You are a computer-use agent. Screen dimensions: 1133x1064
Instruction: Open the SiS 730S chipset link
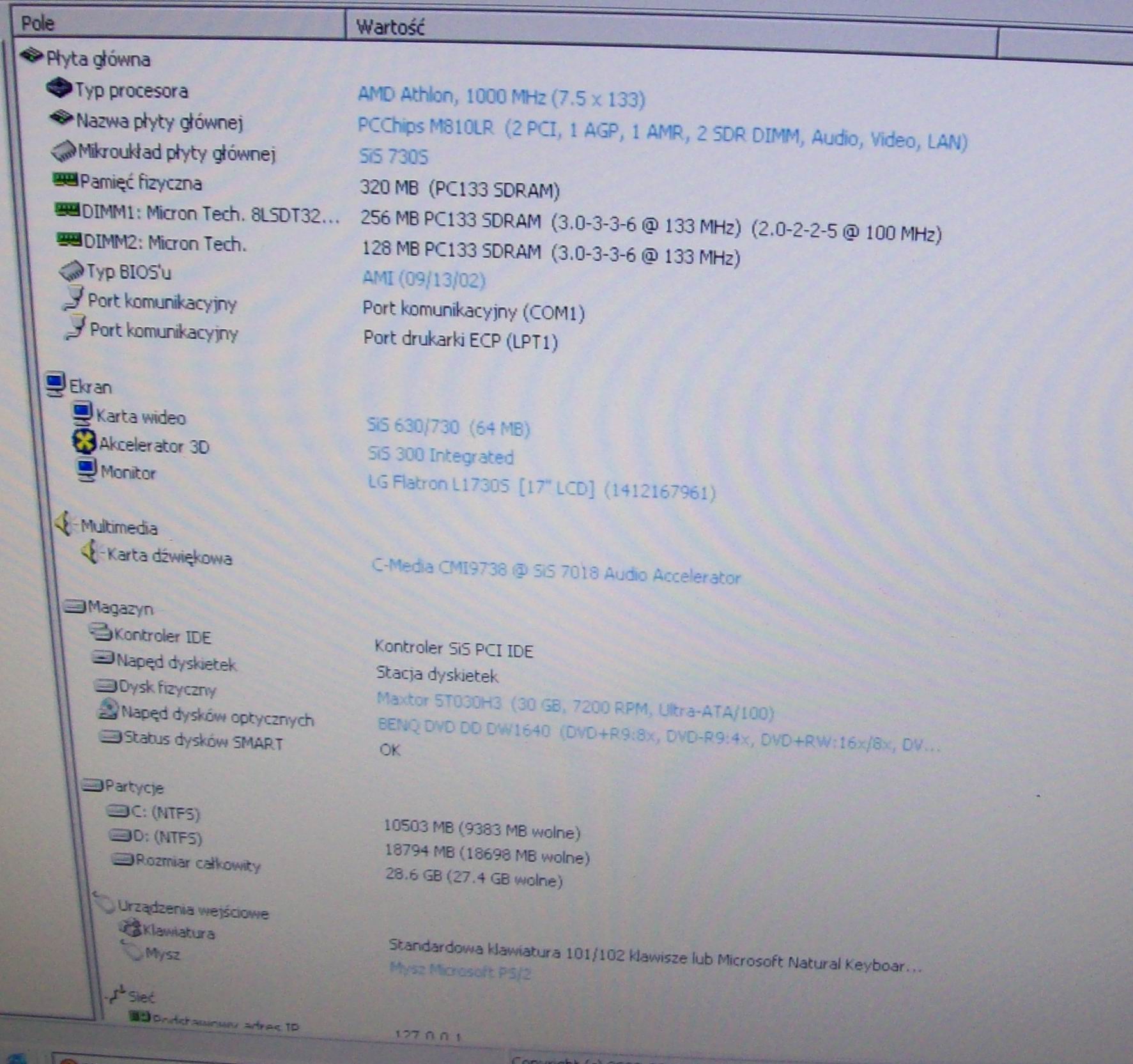tap(394, 156)
